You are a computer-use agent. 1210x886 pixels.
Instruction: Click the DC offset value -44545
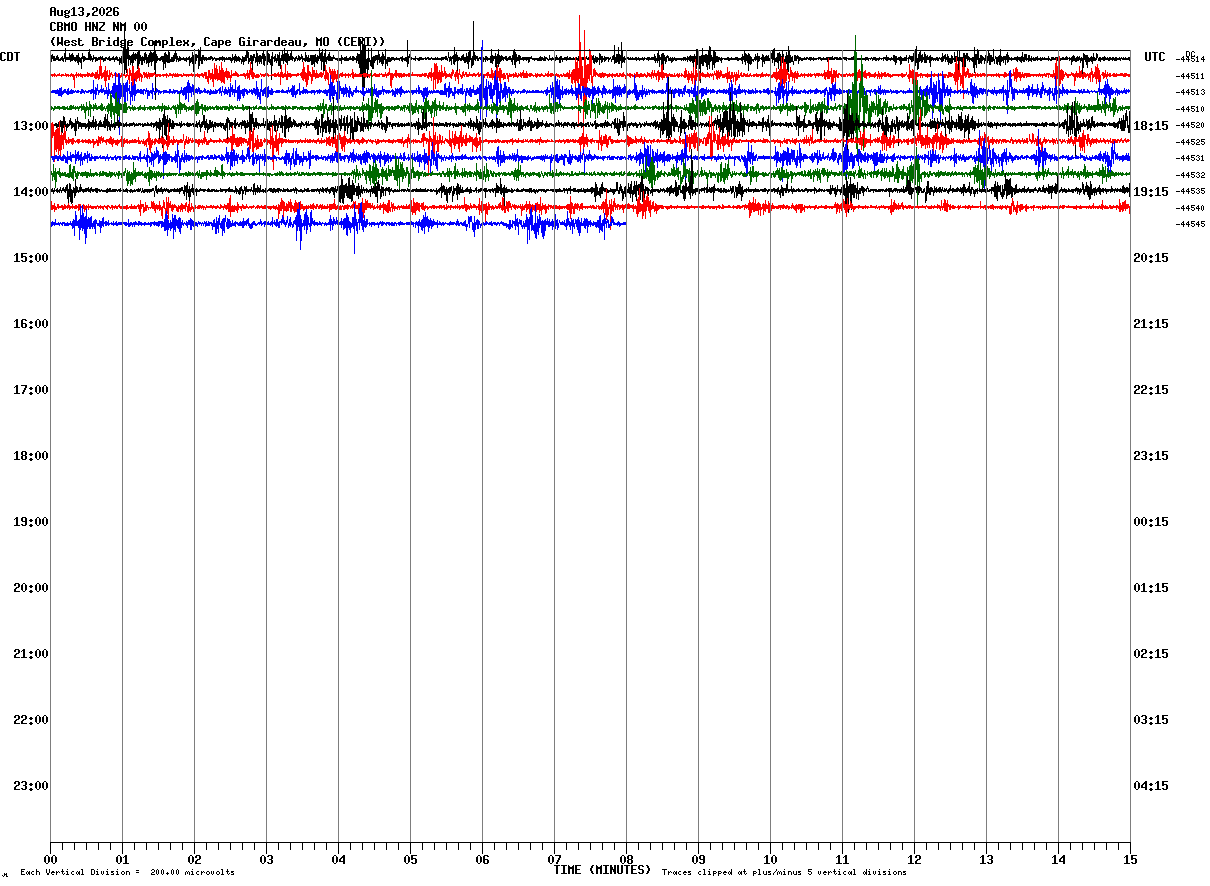(1190, 224)
